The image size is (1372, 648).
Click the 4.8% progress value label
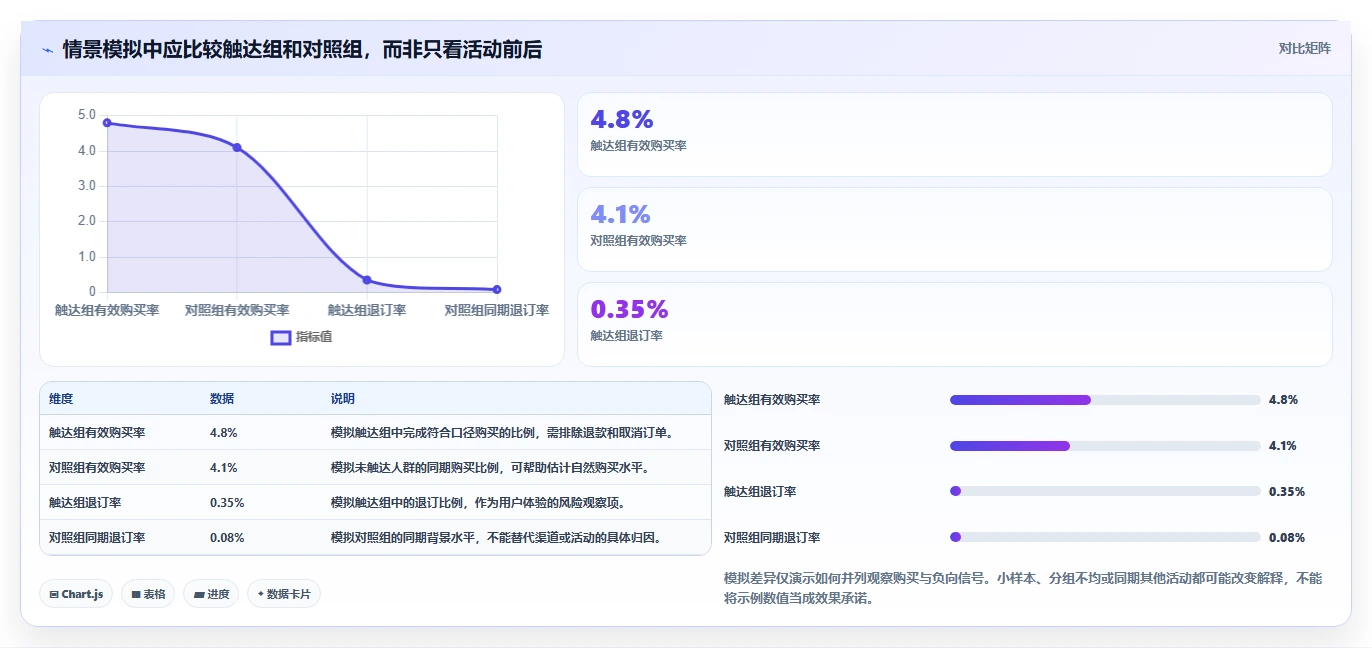tap(1283, 400)
